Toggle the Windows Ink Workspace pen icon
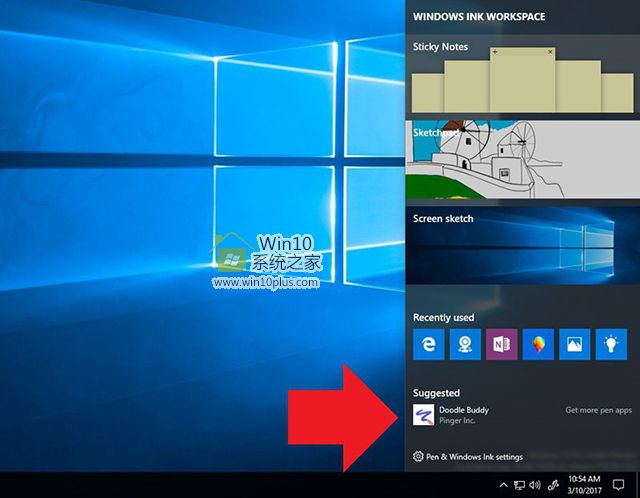The height and width of the screenshot is (498, 640). [x=553, y=485]
